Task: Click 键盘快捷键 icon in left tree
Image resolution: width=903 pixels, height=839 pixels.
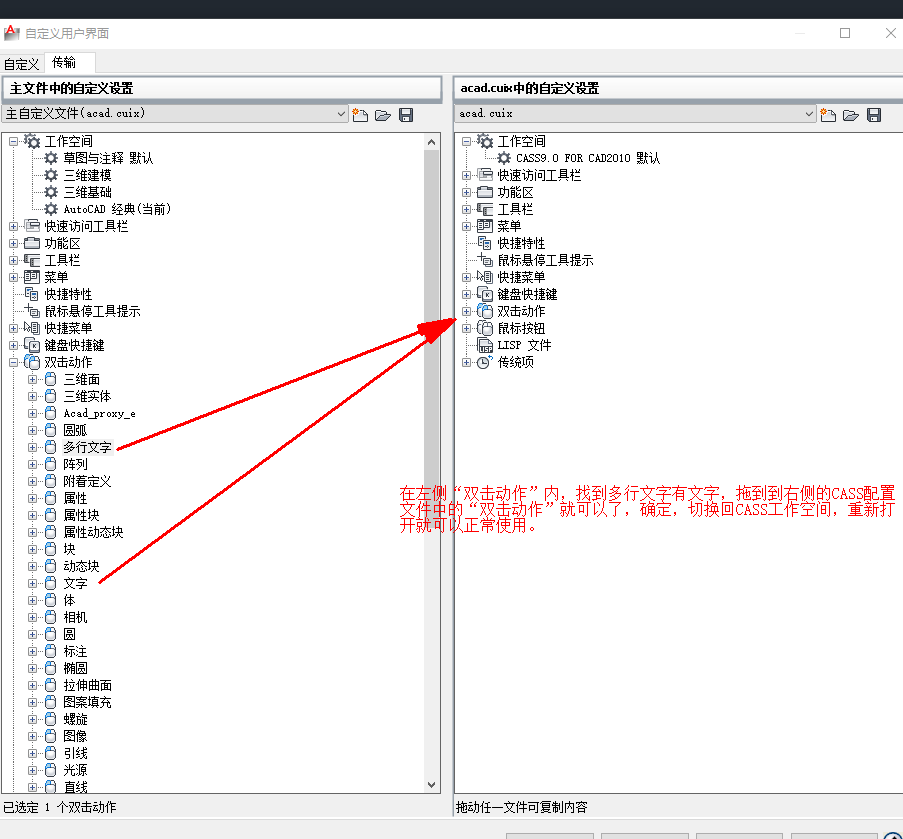Action: [x=32, y=346]
